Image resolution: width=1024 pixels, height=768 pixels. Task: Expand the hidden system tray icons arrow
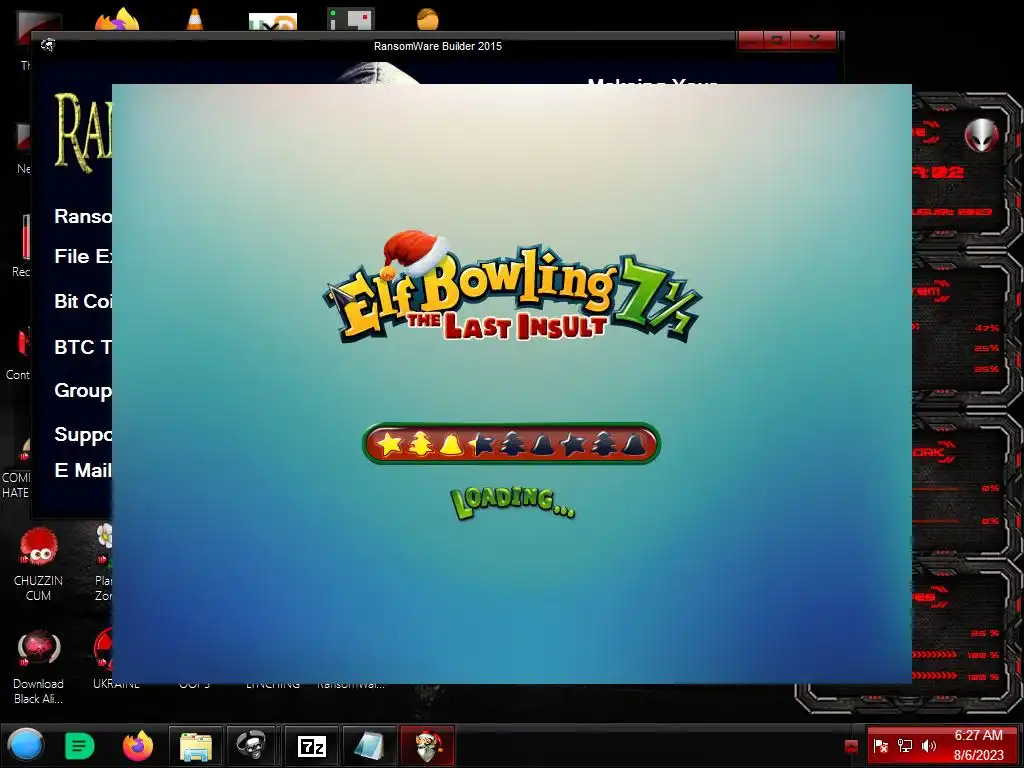pos(851,746)
